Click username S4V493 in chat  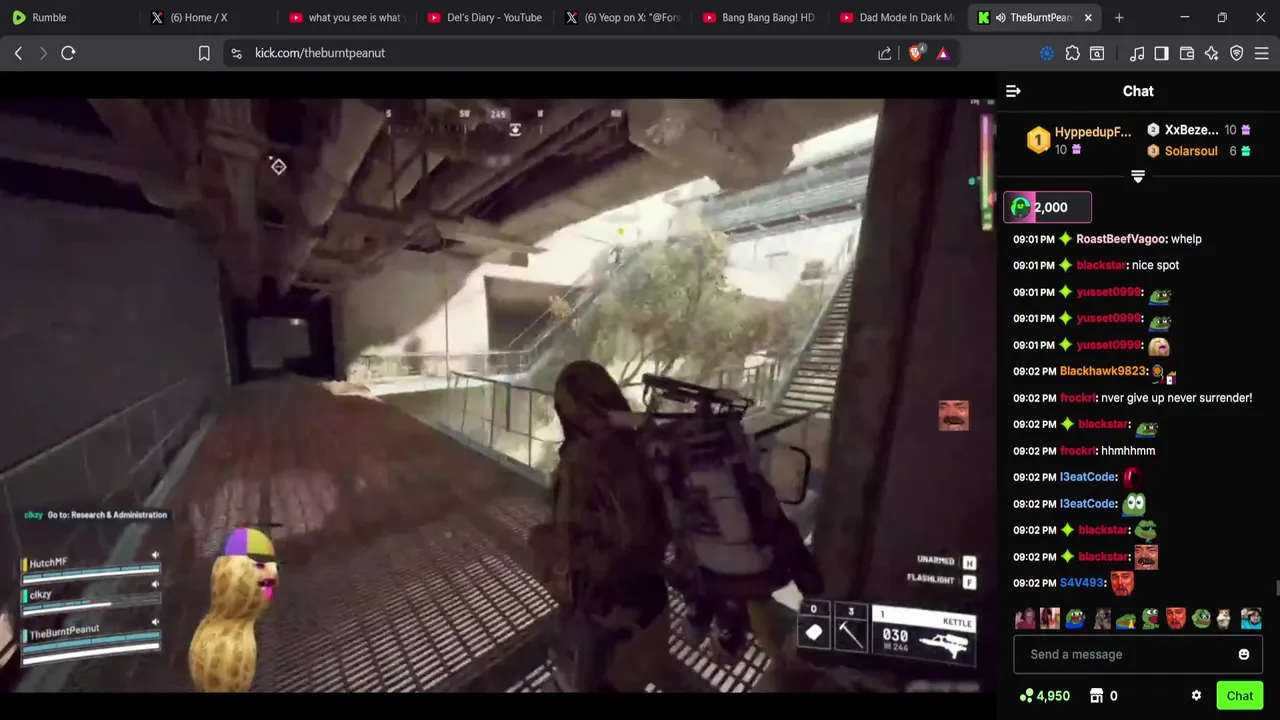pyautogui.click(x=1081, y=583)
